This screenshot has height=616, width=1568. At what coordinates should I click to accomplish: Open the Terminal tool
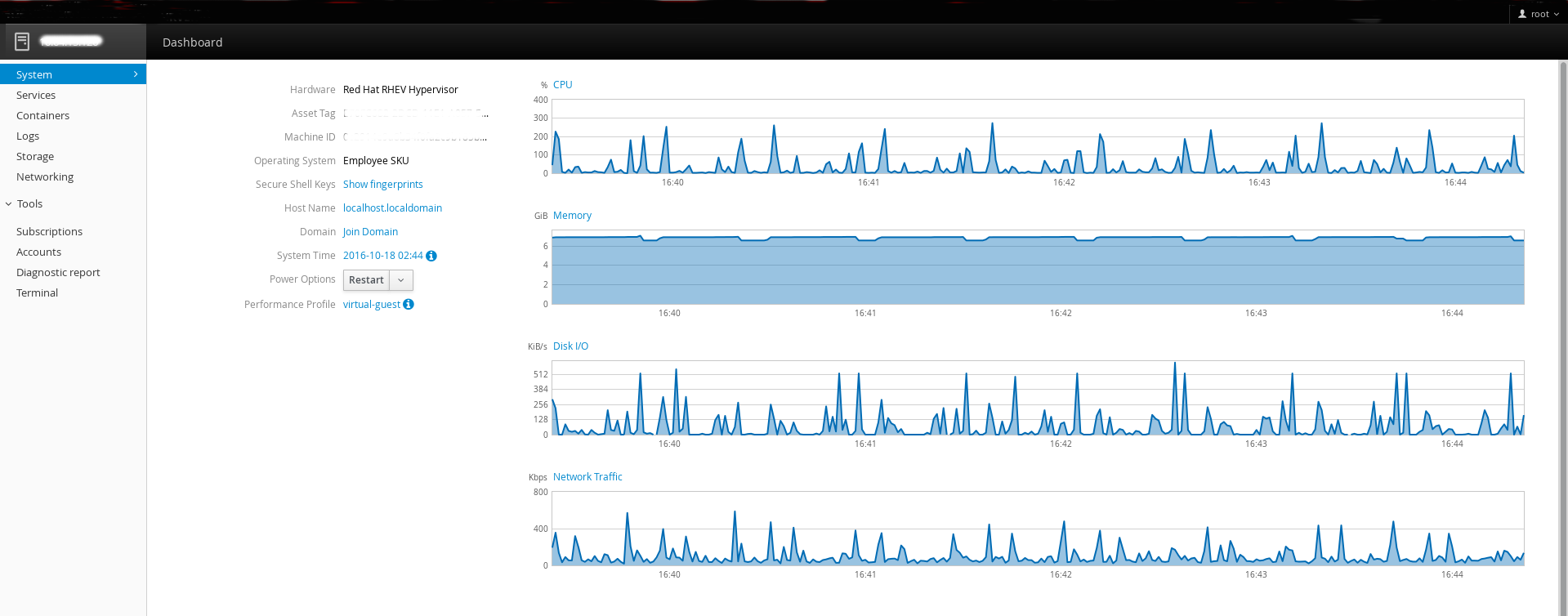(x=37, y=293)
